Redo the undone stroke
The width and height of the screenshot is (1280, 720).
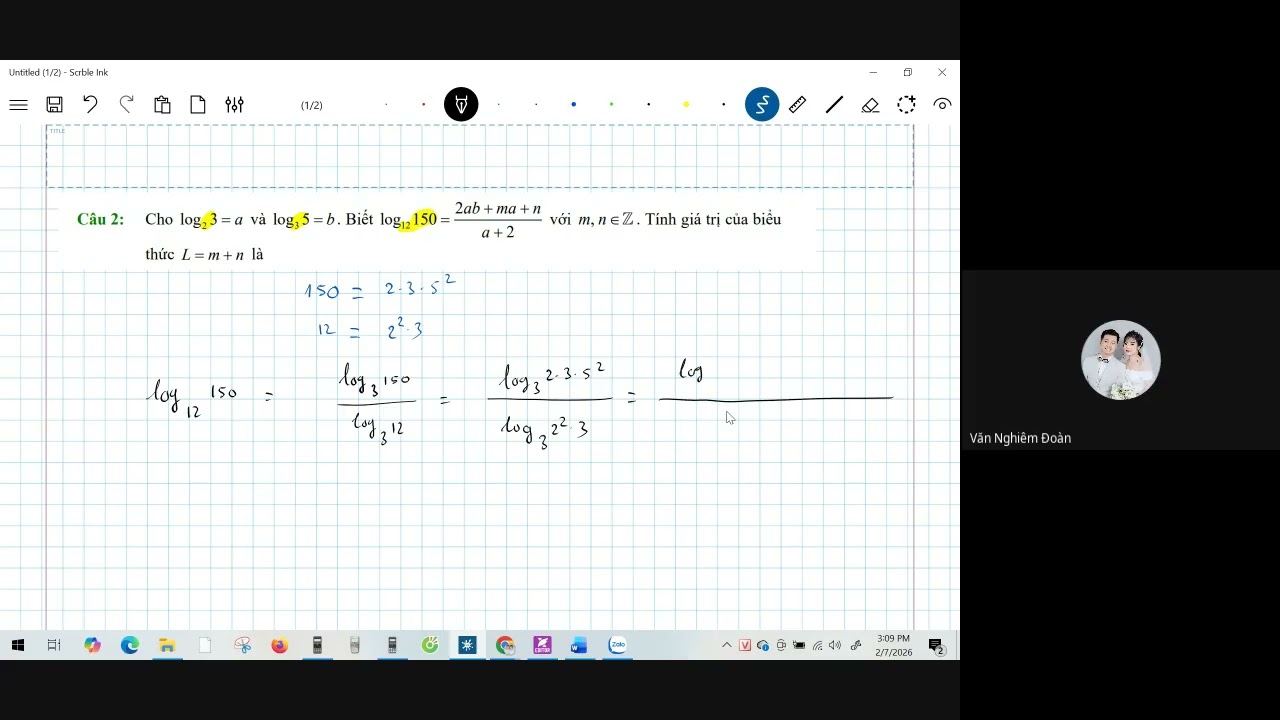point(126,104)
